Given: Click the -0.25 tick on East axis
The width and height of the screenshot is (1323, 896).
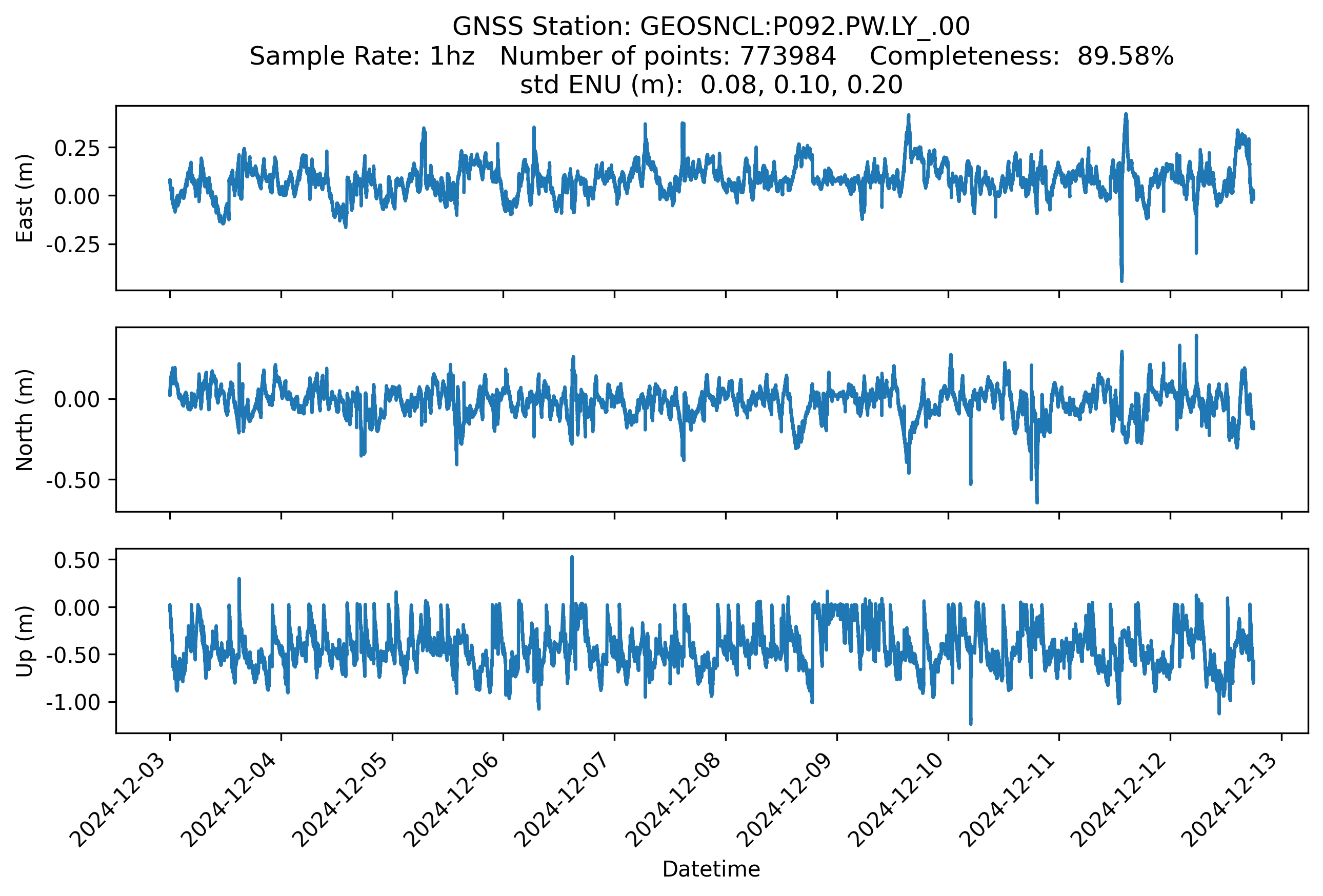Looking at the screenshot, I should pyautogui.click(x=73, y=245).
